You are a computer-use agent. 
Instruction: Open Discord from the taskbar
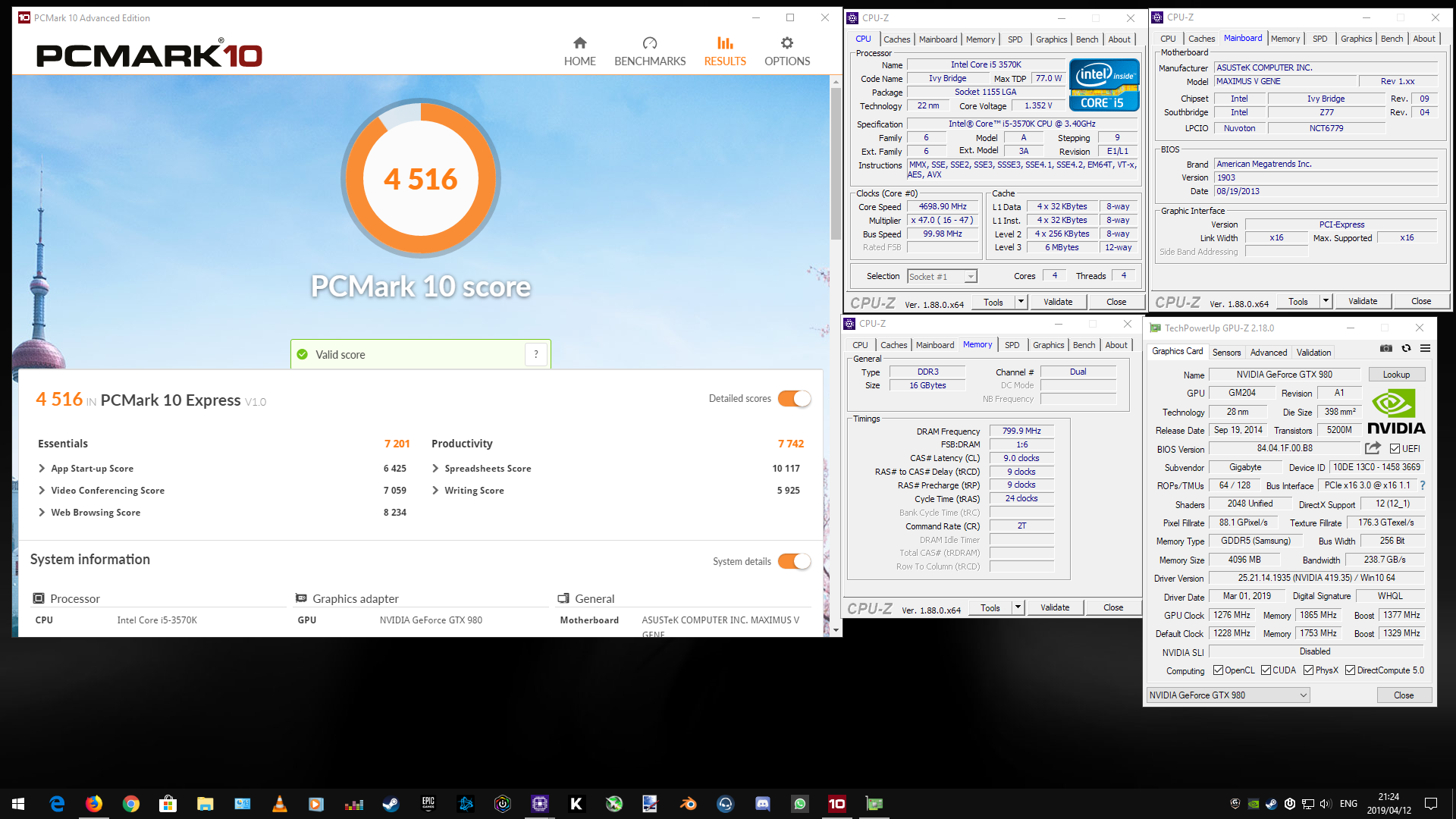click(763, 804)
